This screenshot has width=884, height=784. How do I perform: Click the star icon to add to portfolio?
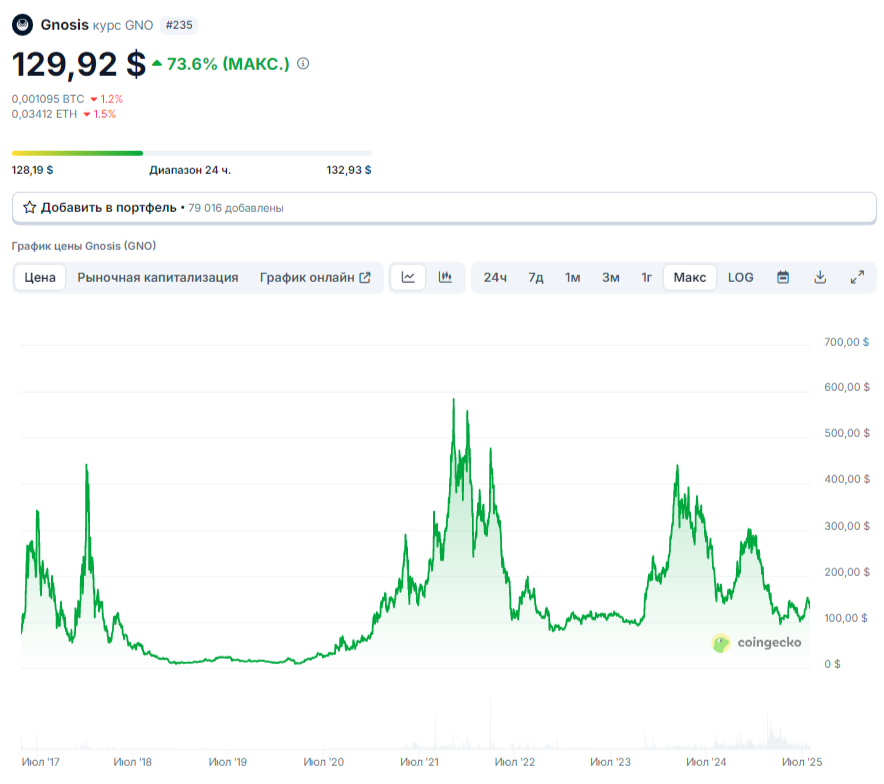(30, 208)
